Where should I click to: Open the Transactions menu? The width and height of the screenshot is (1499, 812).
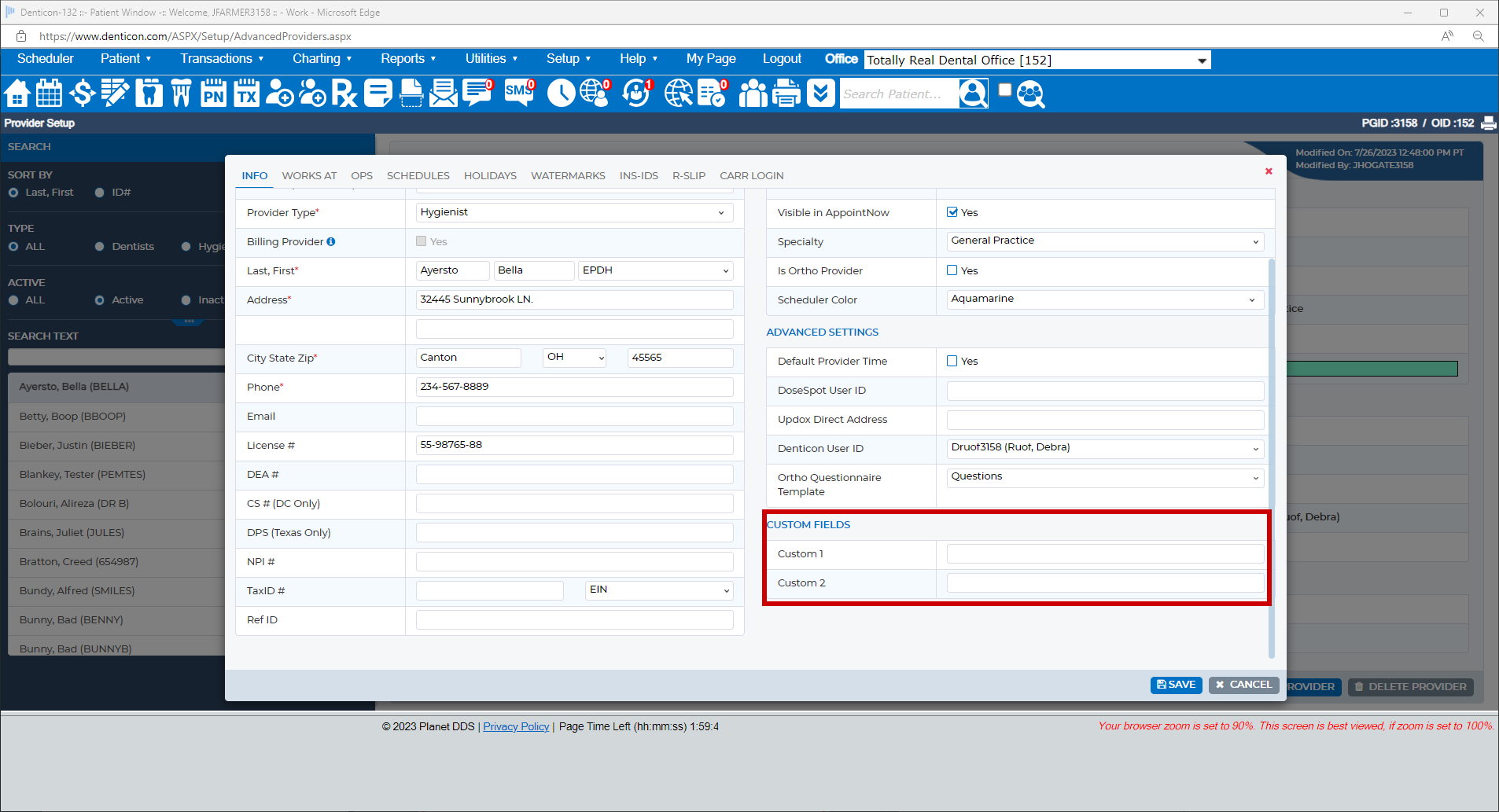222,59
